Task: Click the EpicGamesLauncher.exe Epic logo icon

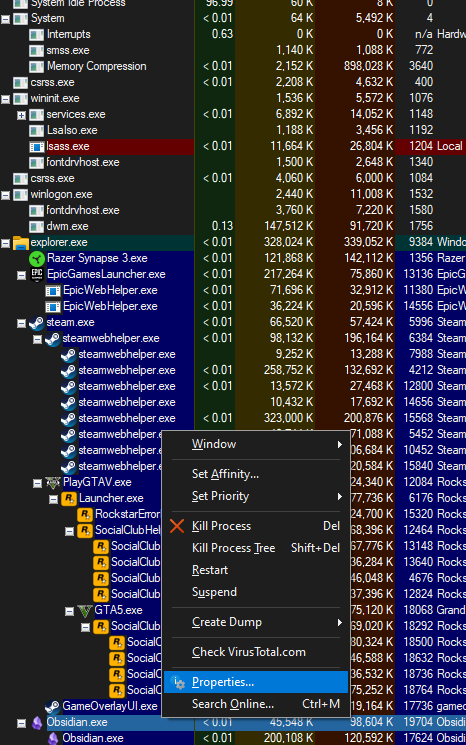Action: [37, 275]
